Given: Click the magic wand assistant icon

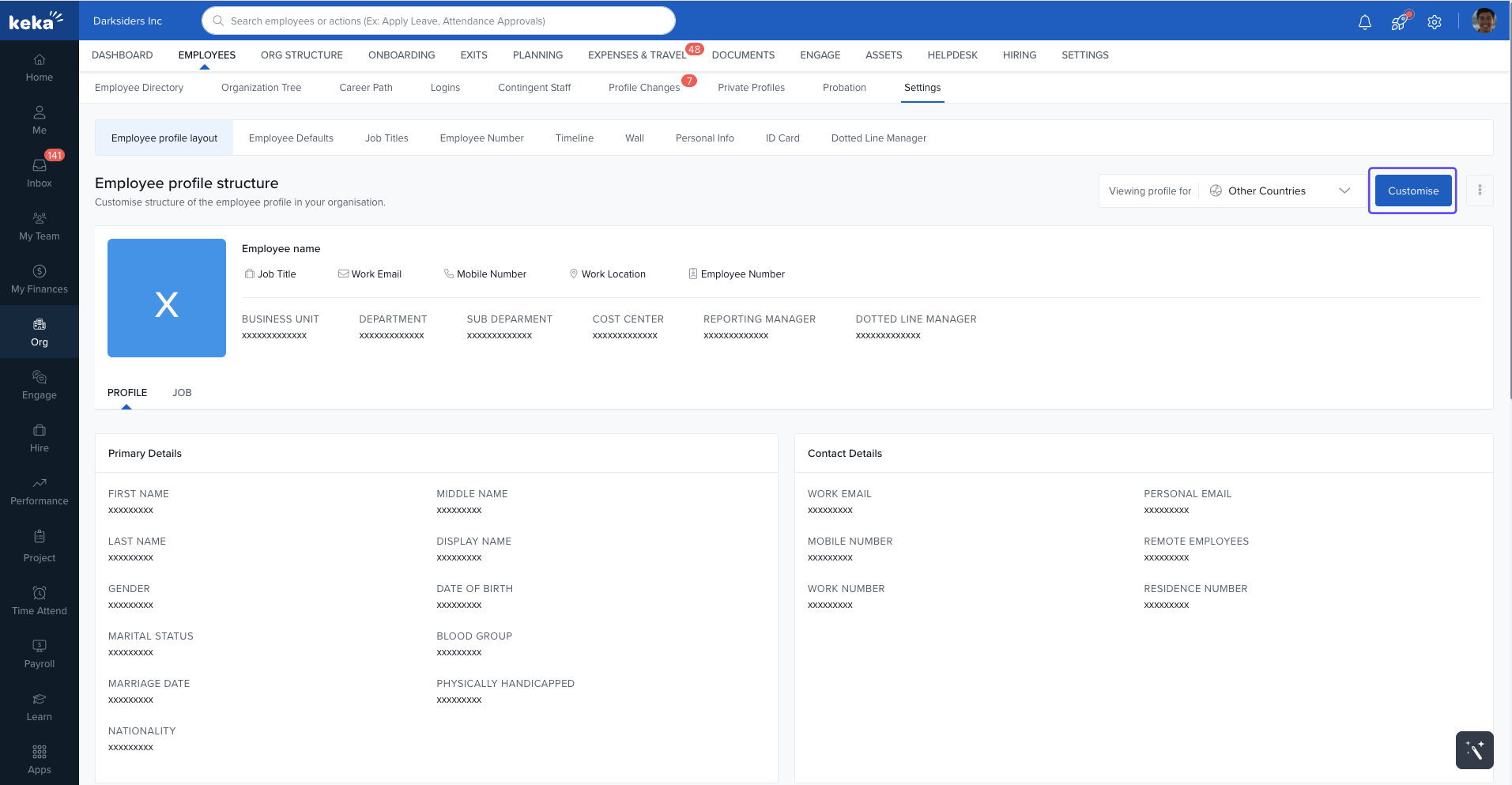Looking at the screenshot, I should pyautogui.click(x=1474, y=750).
